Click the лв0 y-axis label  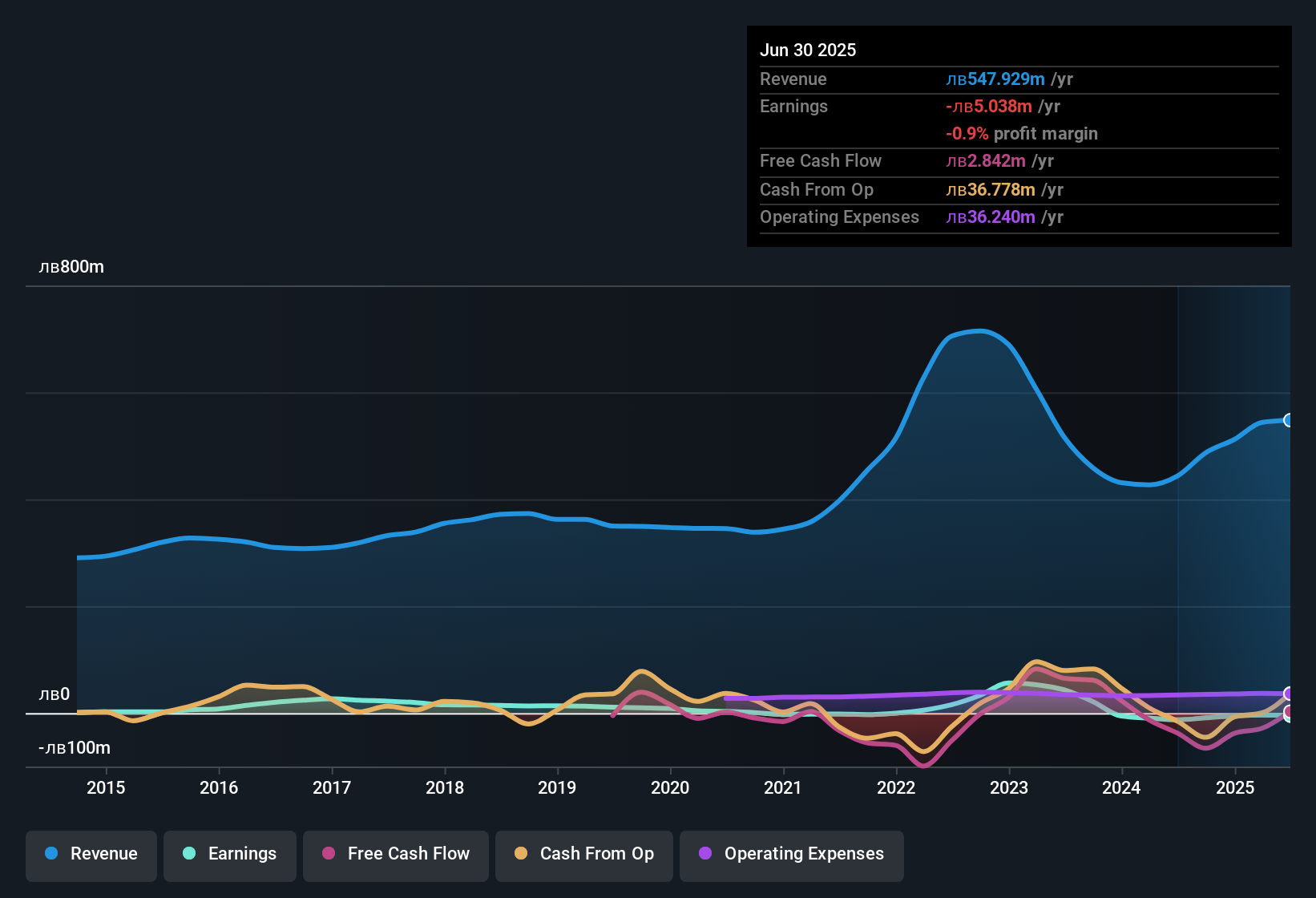coord(54,694)
